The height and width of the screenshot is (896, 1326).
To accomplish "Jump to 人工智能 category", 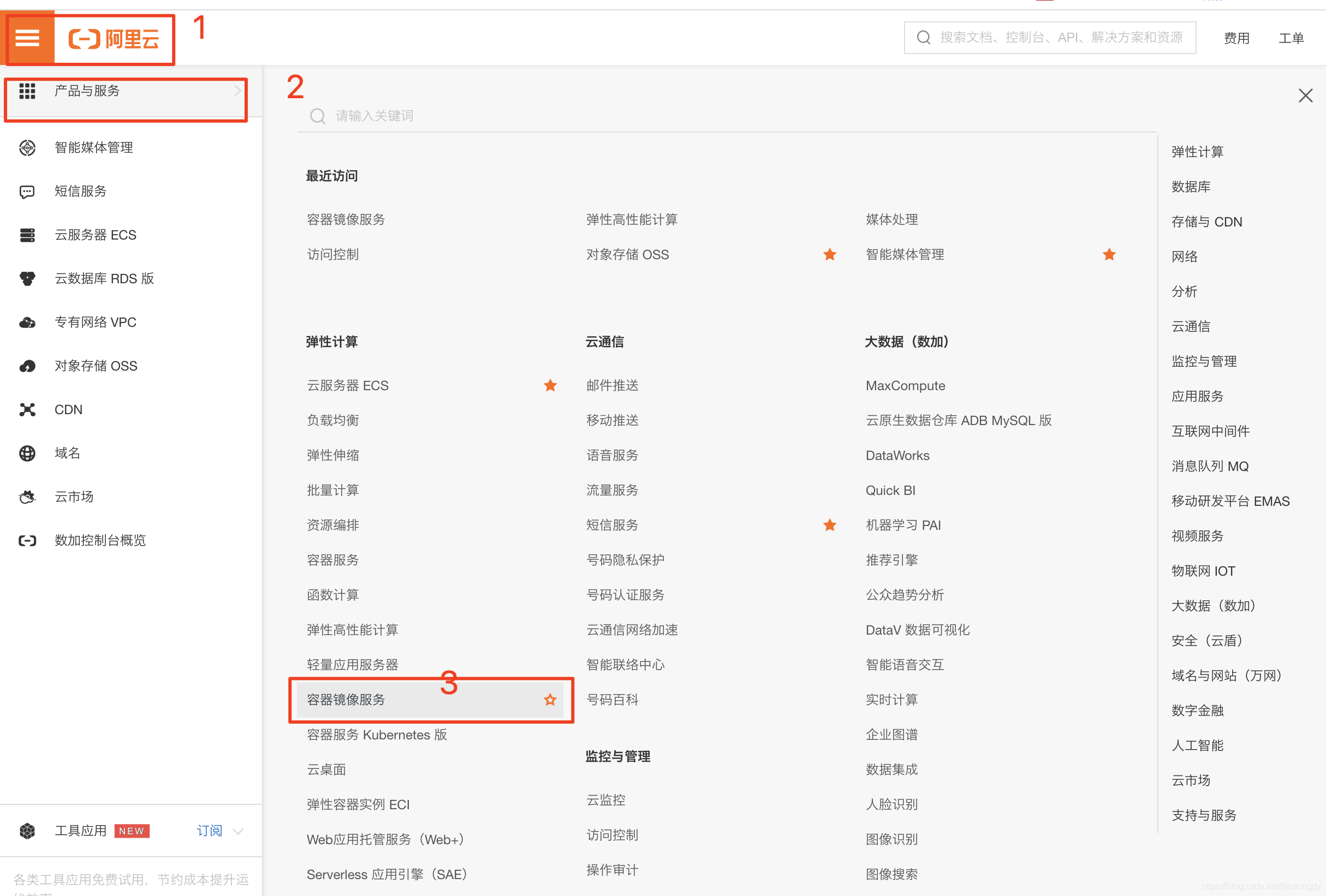I will (1197, 745).
